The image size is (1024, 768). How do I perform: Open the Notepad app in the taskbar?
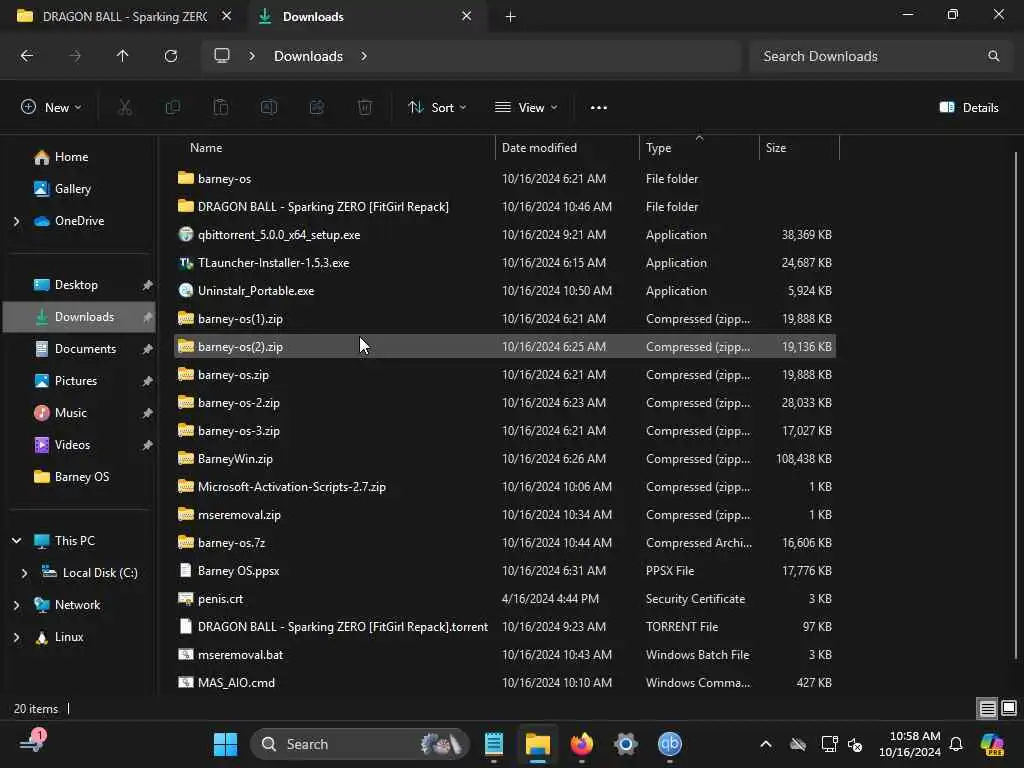[x=494, y=744]
